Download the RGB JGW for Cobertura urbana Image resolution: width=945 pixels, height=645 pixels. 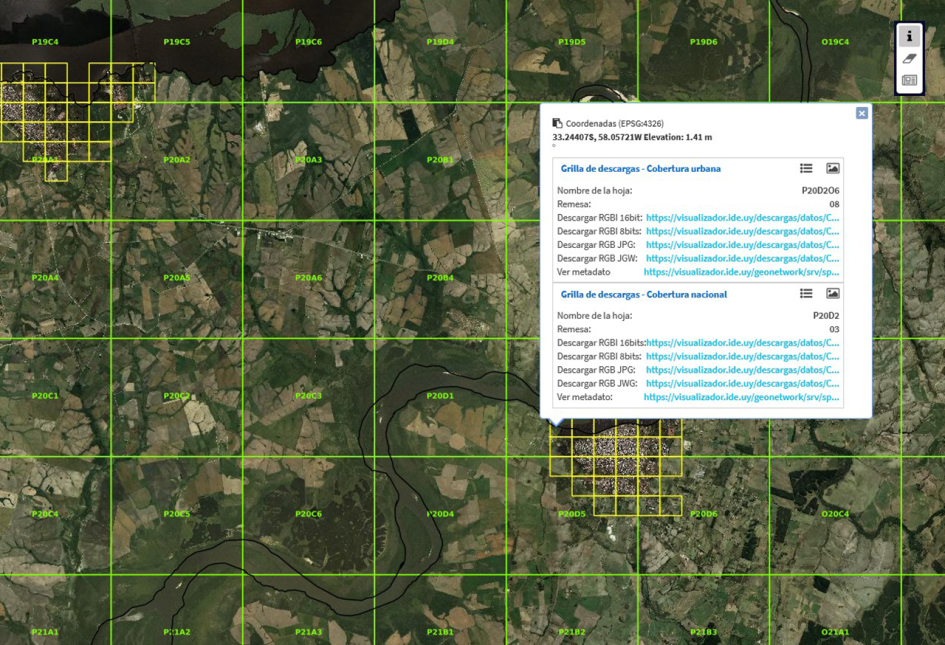pyautogui.click(x=742, y=258)
